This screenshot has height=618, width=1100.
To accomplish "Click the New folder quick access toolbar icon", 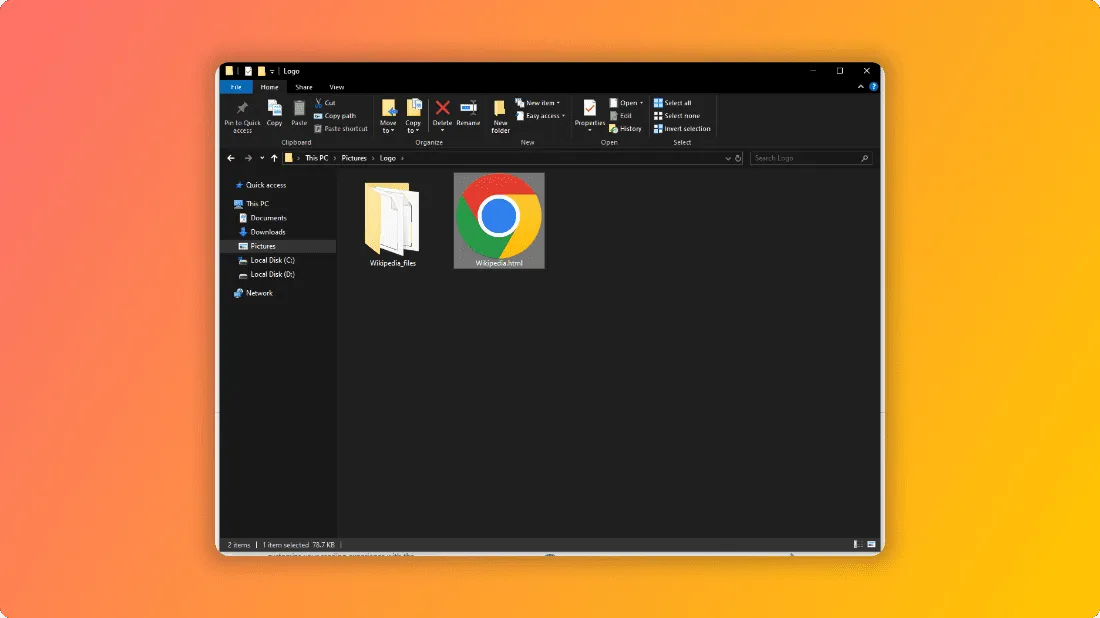I will pos(261,71).
